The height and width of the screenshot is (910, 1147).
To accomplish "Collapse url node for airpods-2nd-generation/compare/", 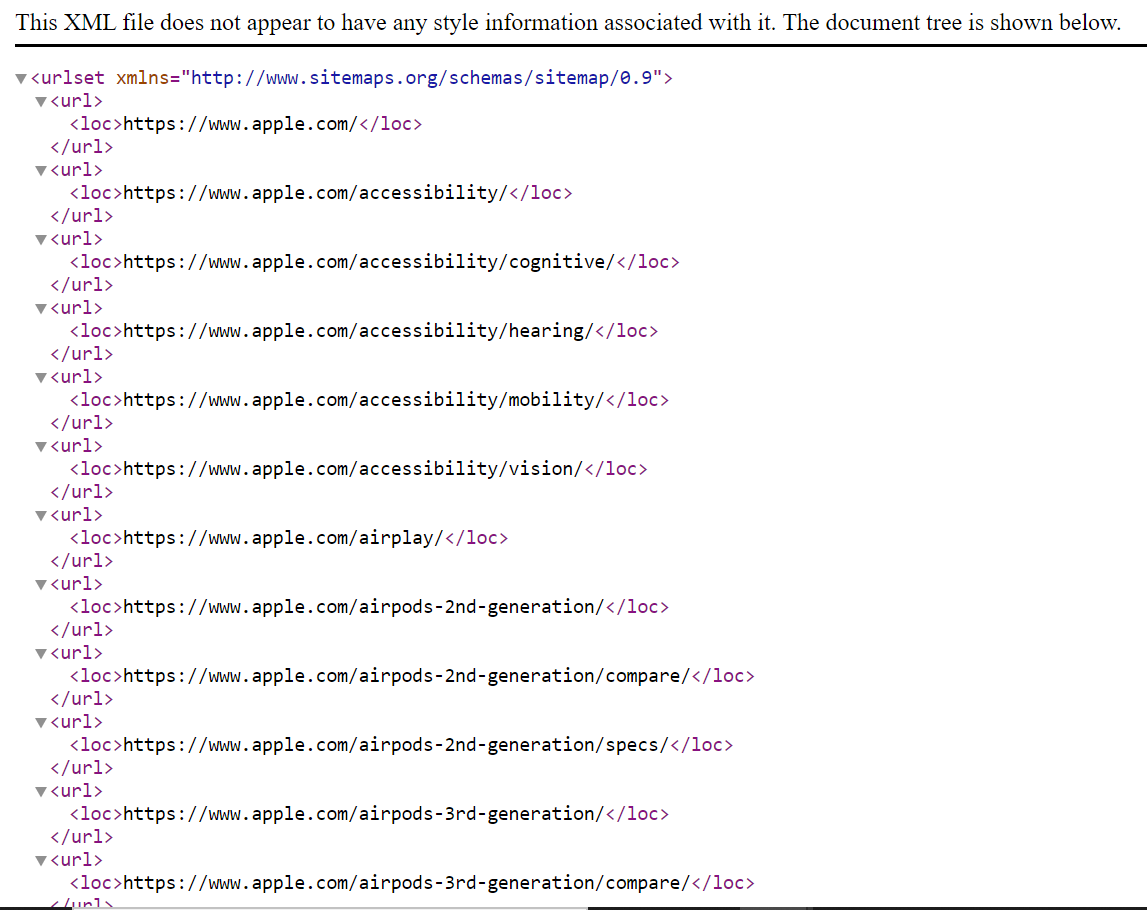I will (41, 653).
